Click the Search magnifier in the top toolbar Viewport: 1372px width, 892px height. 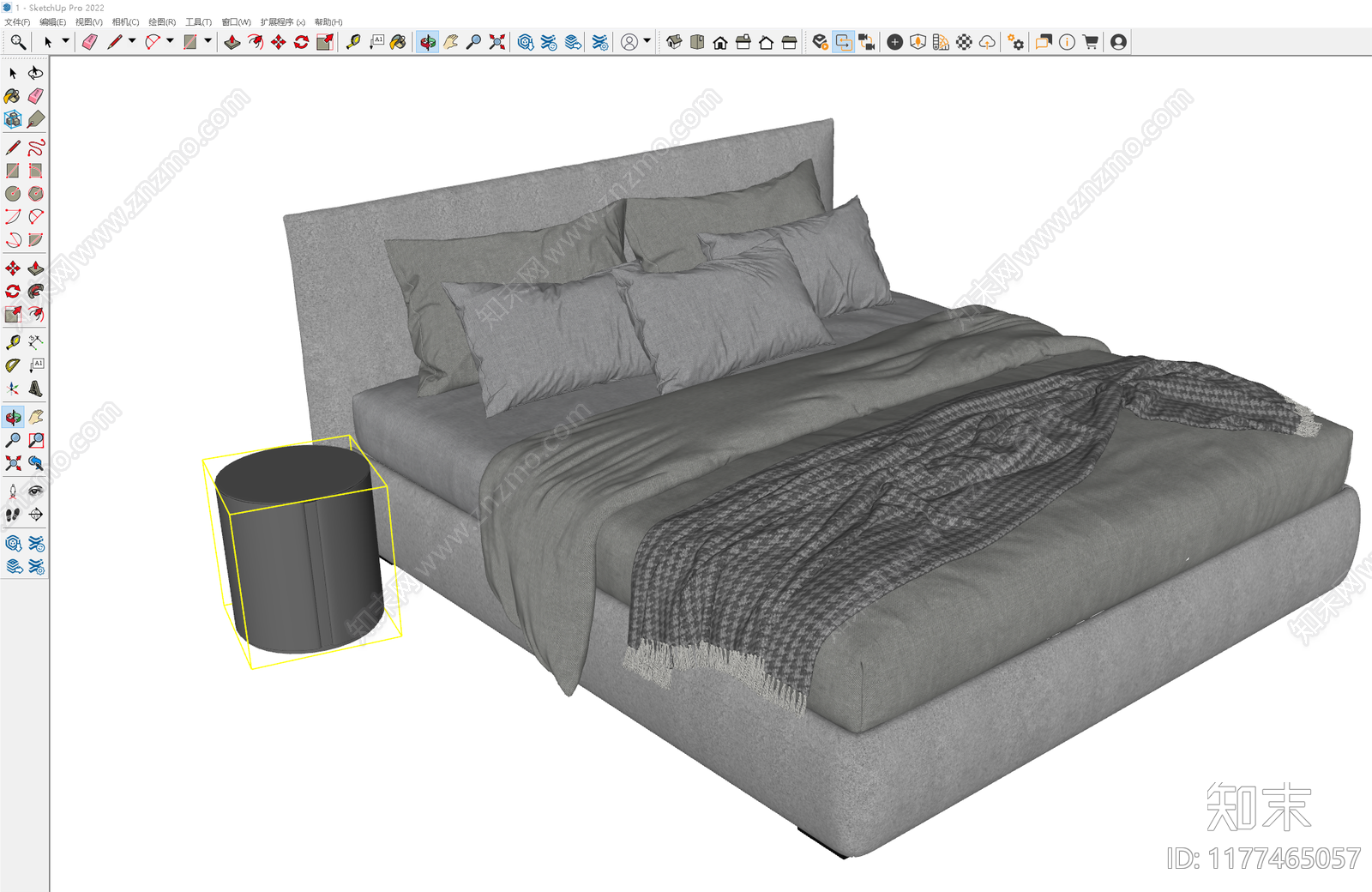tap(17, 42)
